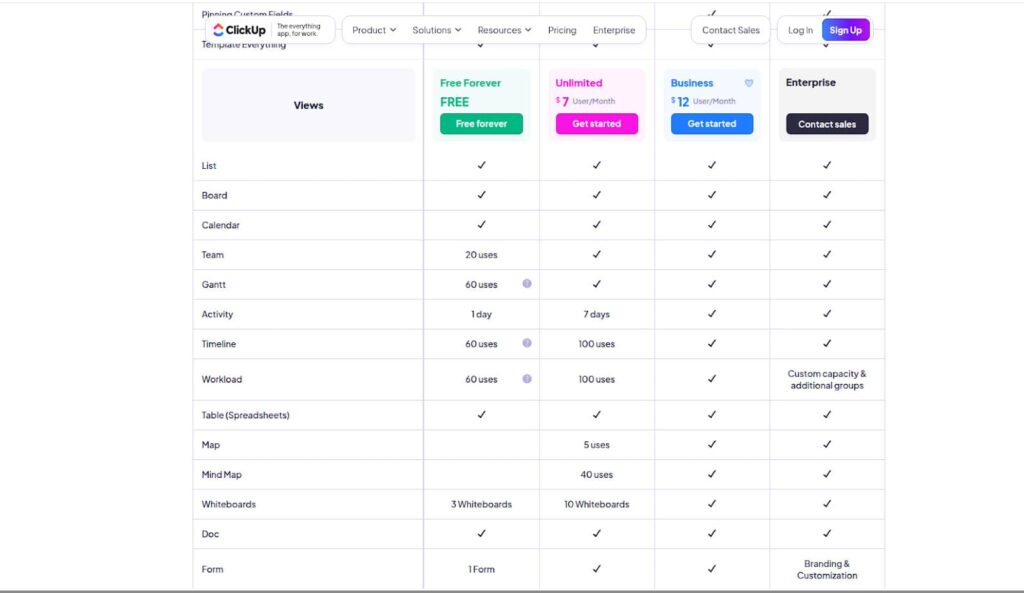Click the Log in link

[800, 30]
